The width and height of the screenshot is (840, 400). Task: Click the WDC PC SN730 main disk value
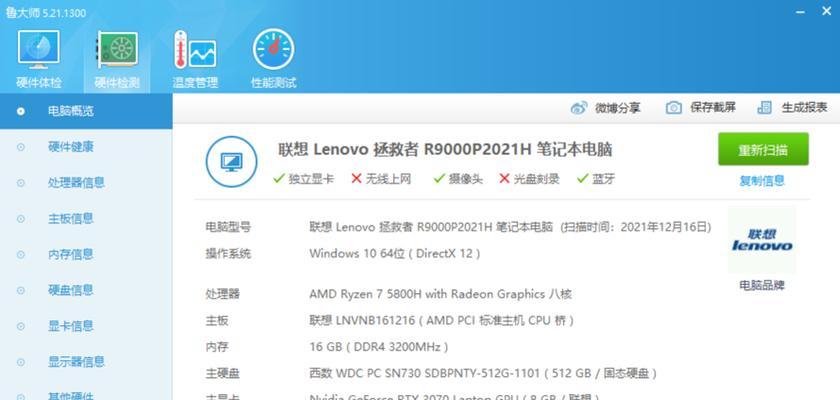pyautogui.click(x=483, y=373)
